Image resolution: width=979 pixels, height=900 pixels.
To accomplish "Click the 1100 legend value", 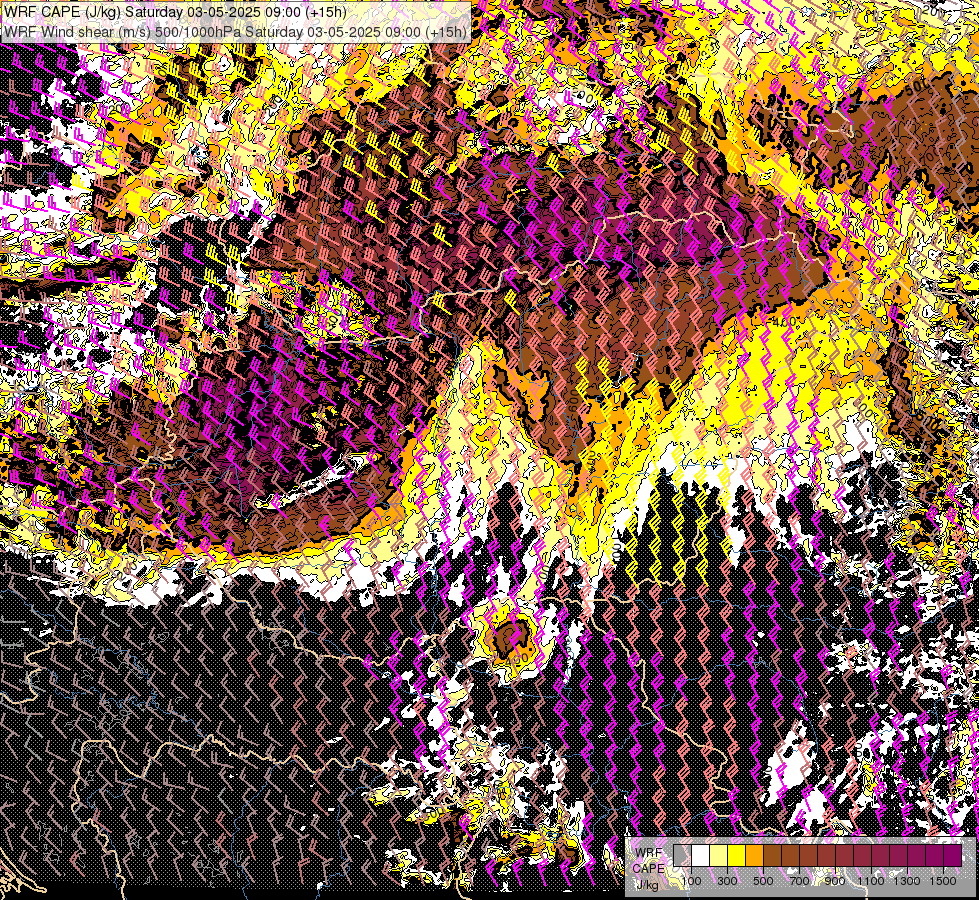I will point(870,881).
